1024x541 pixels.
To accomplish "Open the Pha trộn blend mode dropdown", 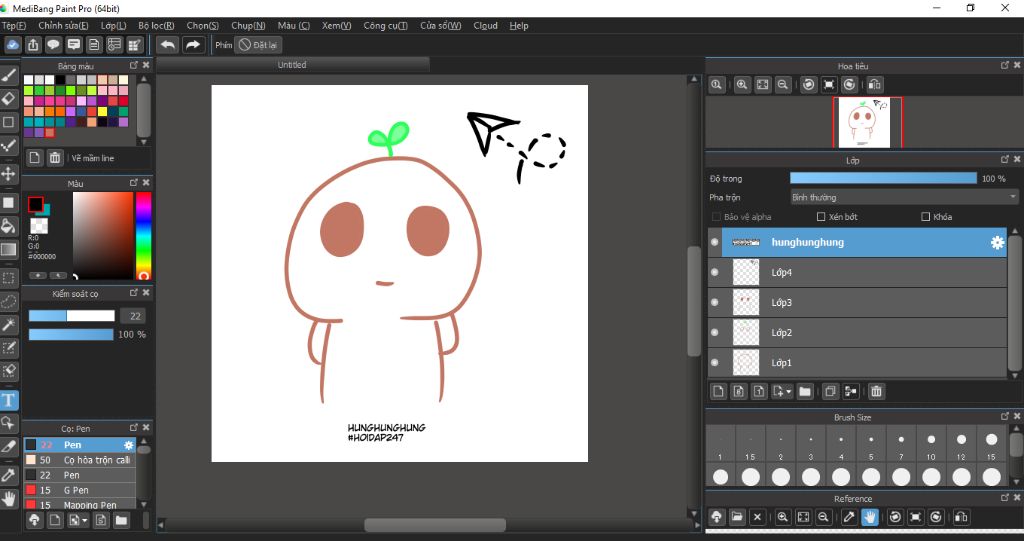I will (904, 197).
